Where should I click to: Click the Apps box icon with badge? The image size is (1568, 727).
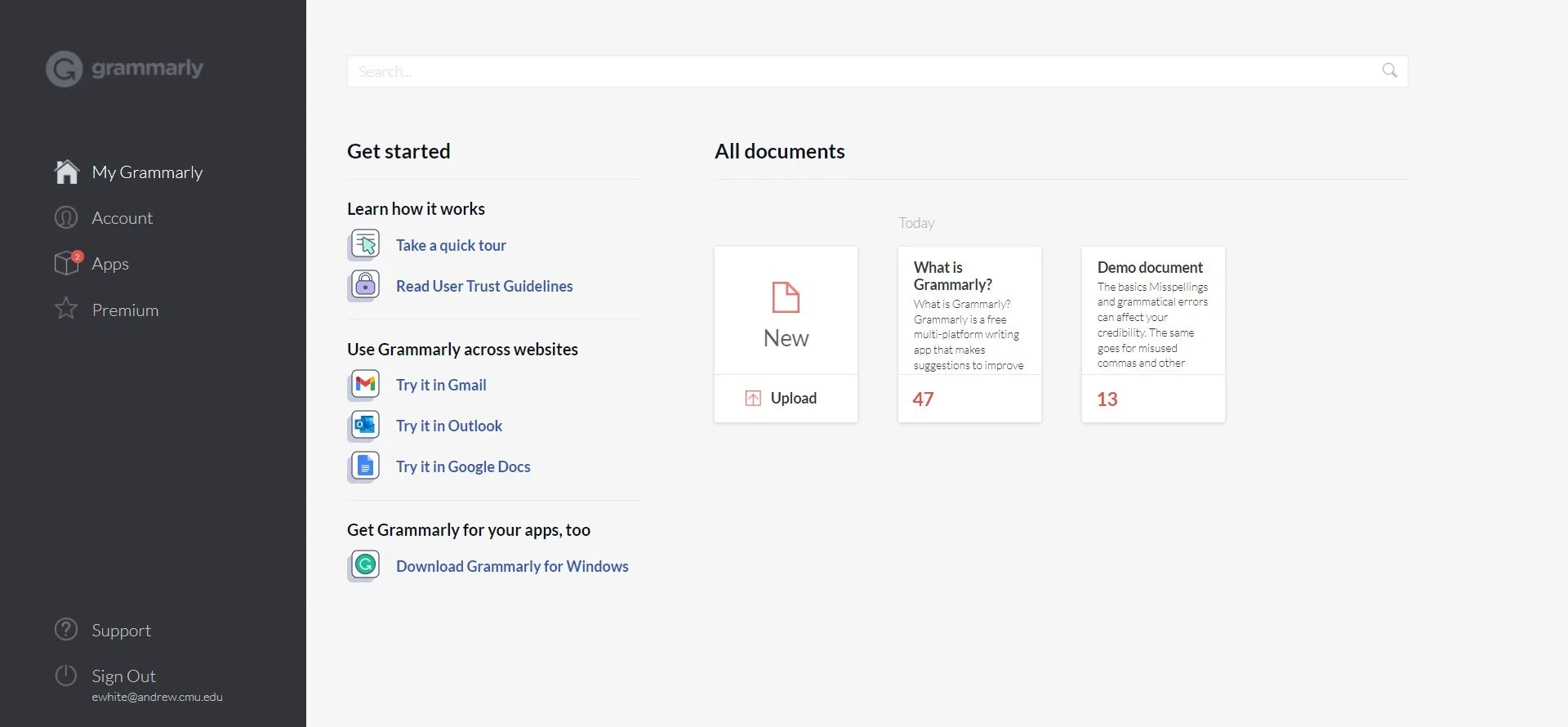67,263
